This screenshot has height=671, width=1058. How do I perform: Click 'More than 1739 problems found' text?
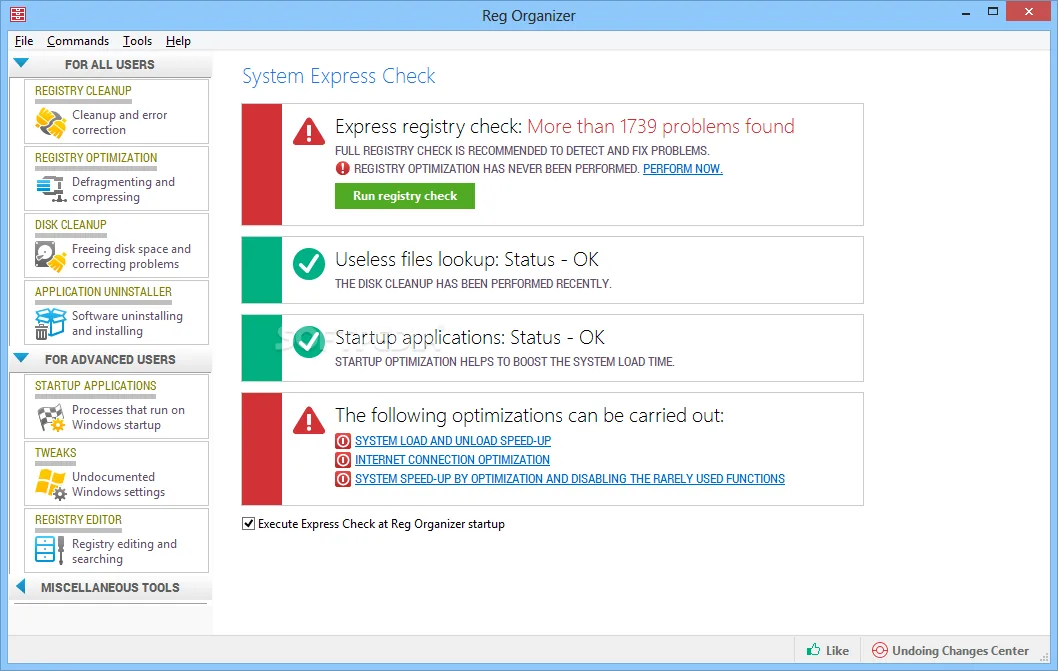pyautogui.click(x=661, y=126)
